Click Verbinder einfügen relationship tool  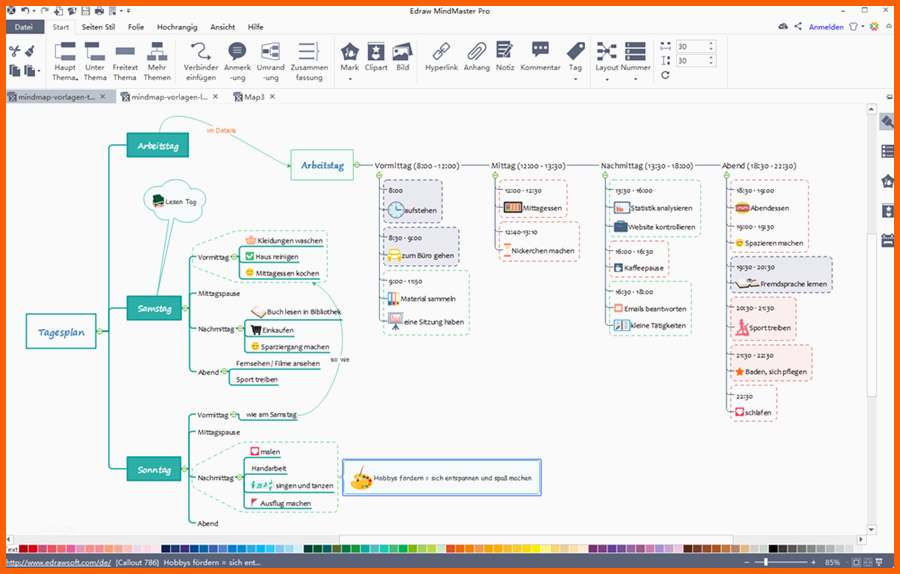(x=200, y=61)
